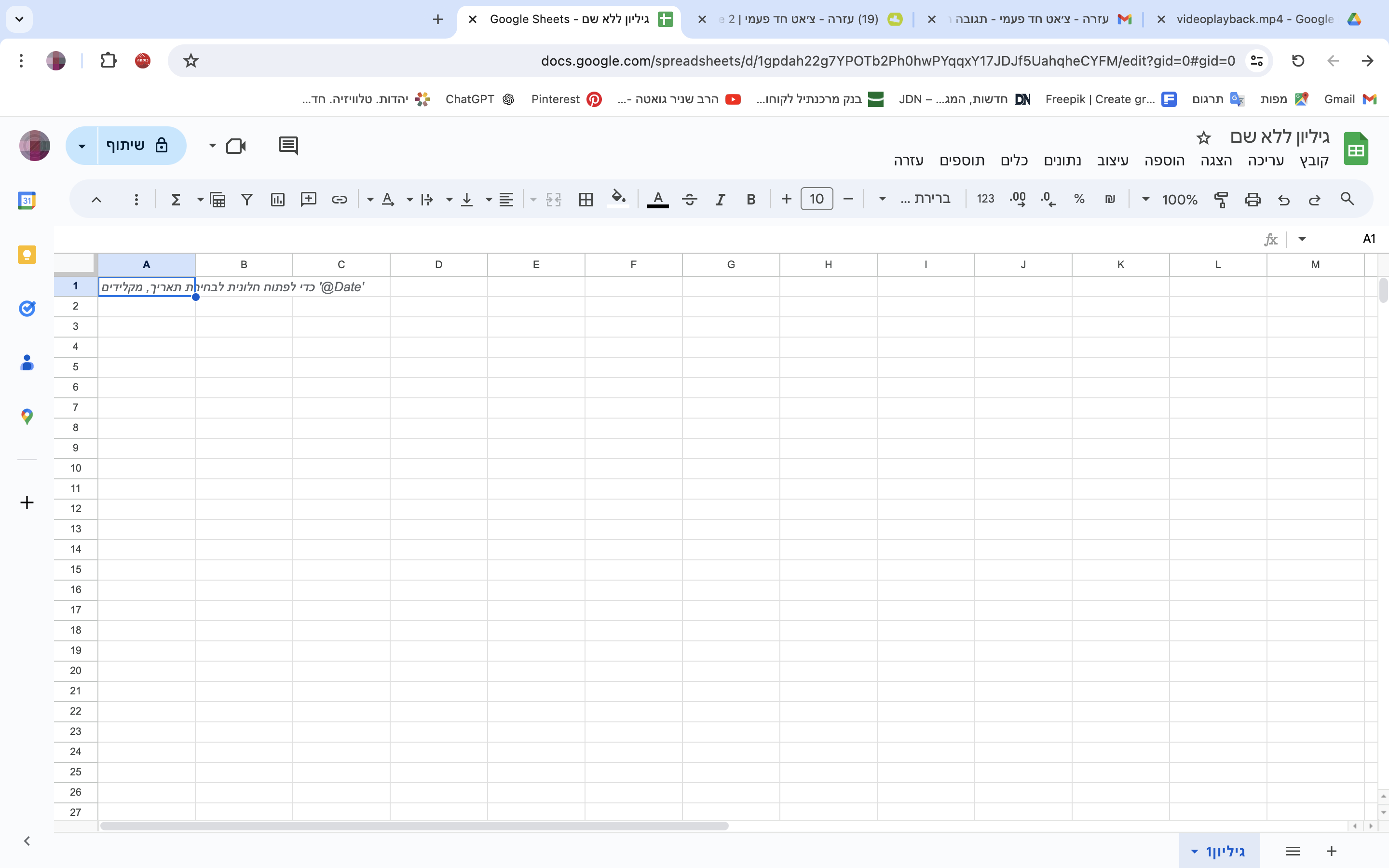
Task: Click the paint format roller icon
Action: [1221, 199]
